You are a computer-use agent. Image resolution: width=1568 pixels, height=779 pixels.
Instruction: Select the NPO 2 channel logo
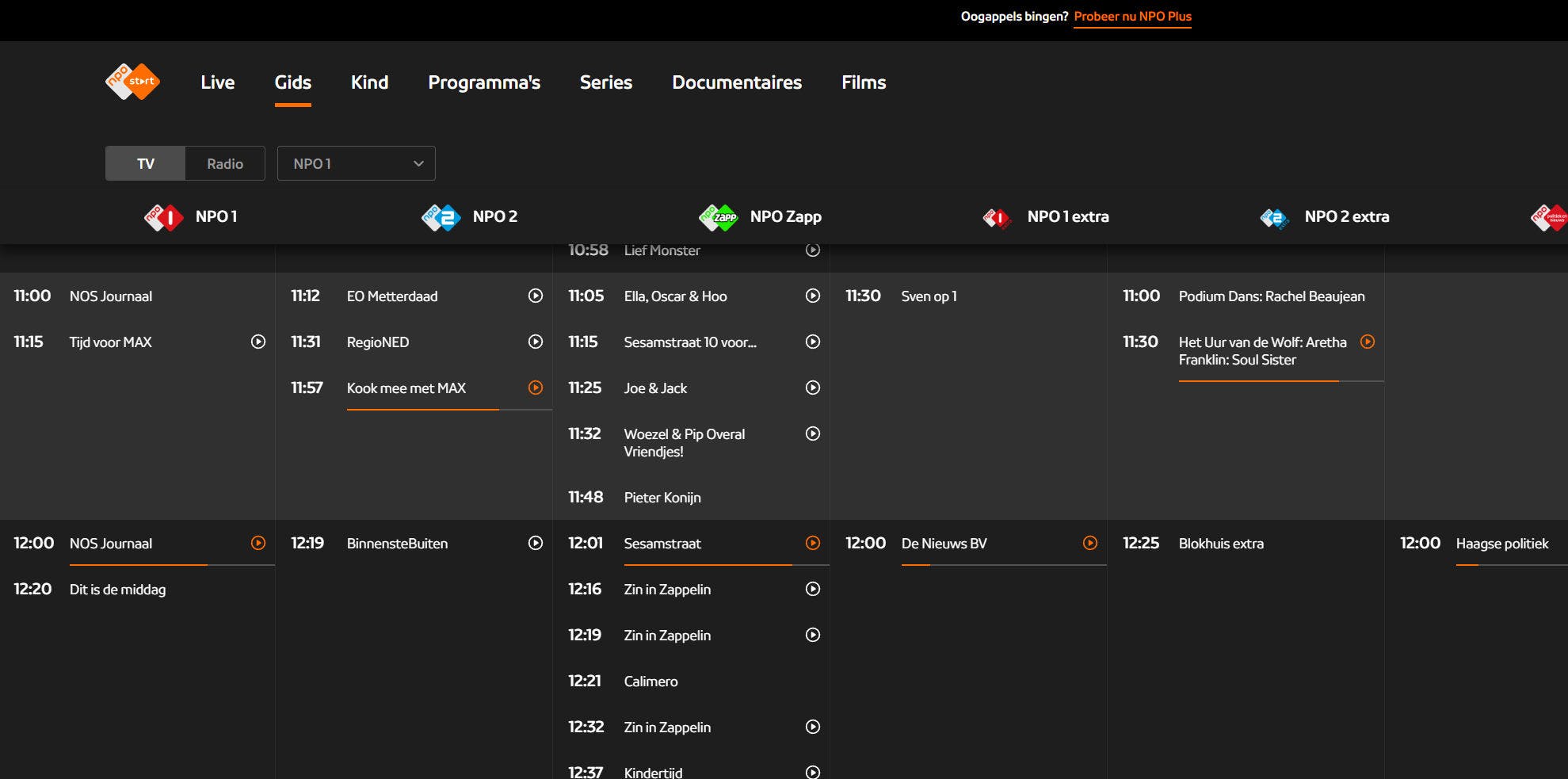[441, 217]
